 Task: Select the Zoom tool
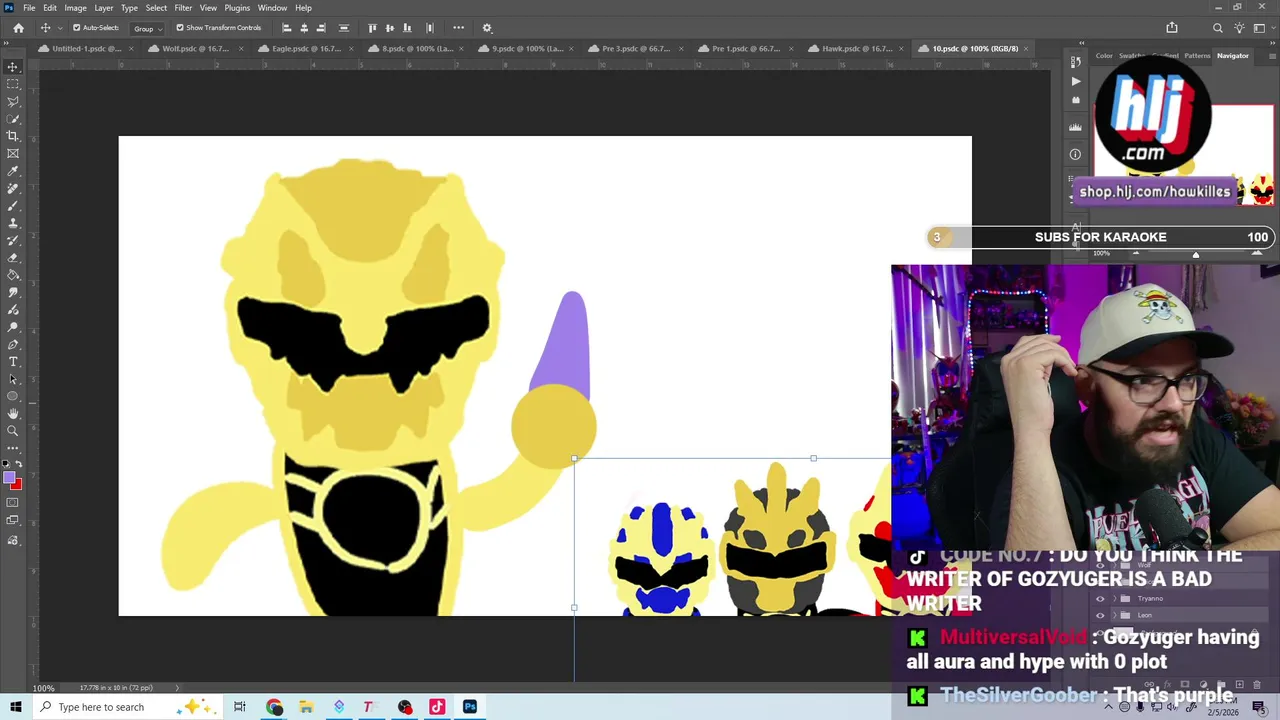pos(13,431)
